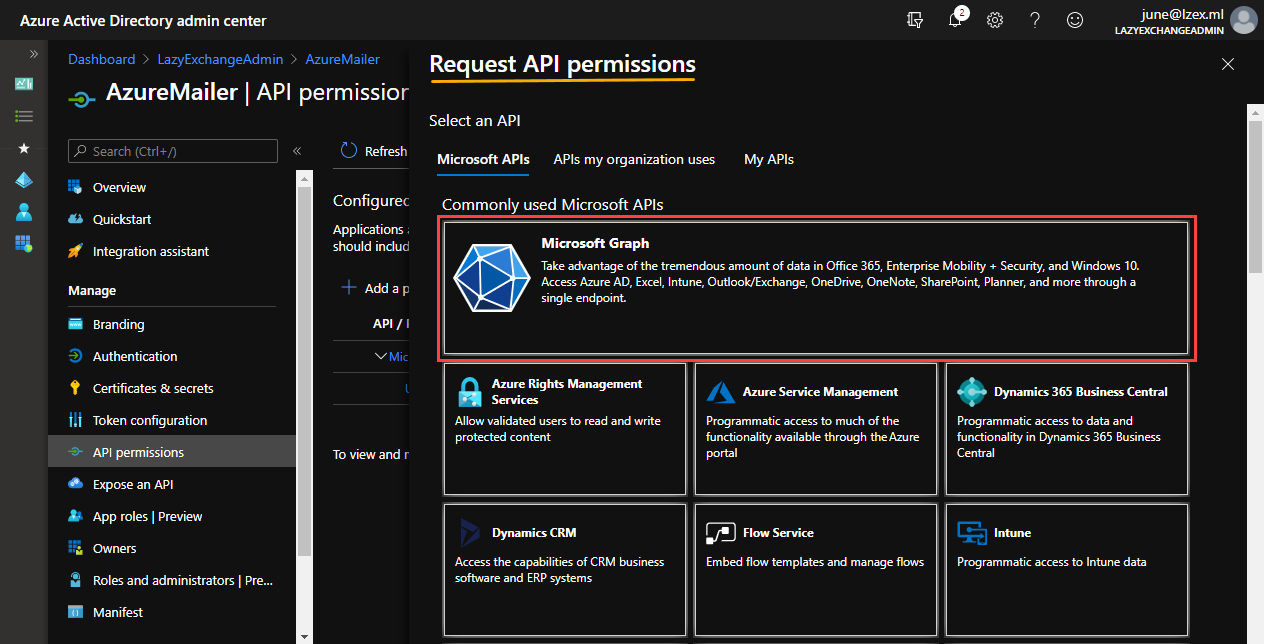This screenshot has height=644, width=1264.
Task: Go to LazyExchangeAdmin breadcrumb
Action: (x=220, y=59)
